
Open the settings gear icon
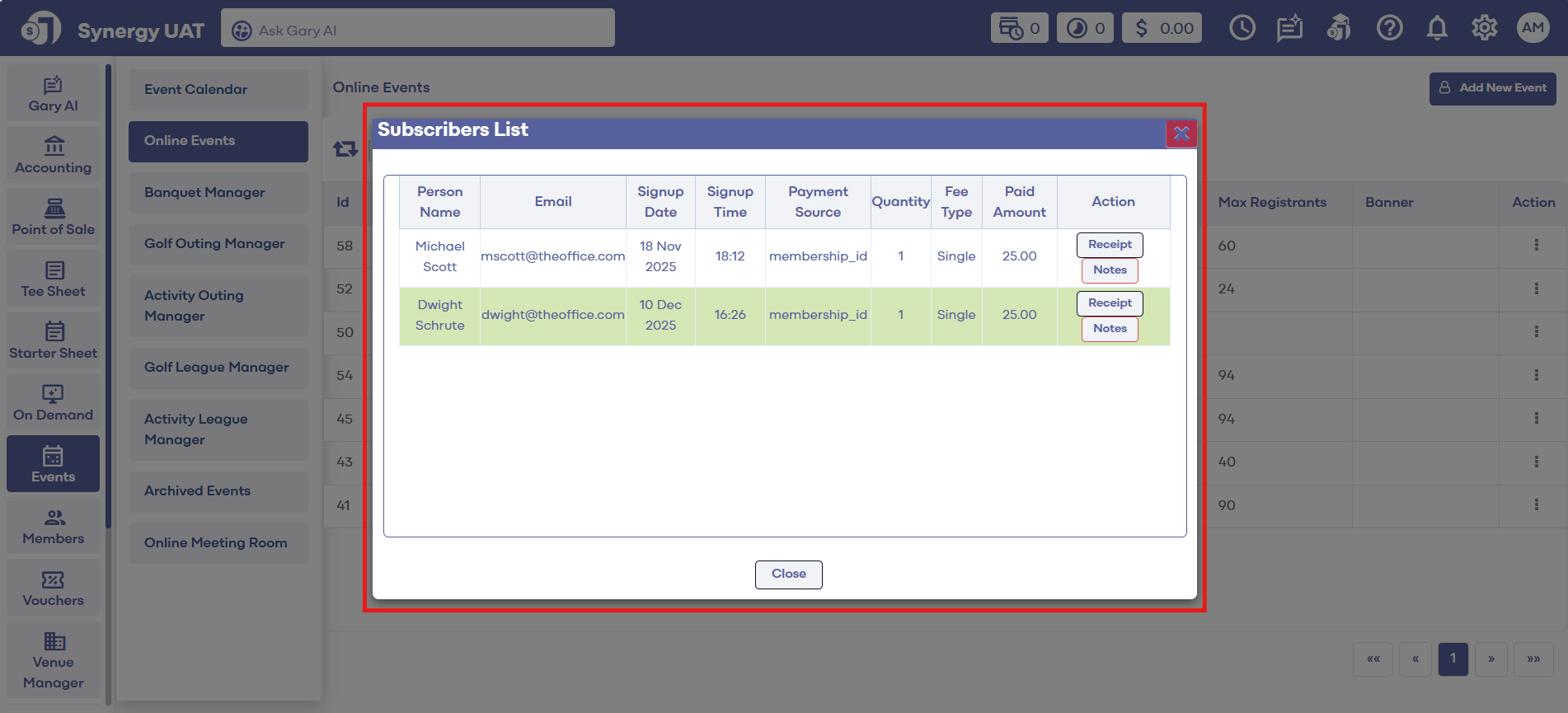tap(1484, 28)
